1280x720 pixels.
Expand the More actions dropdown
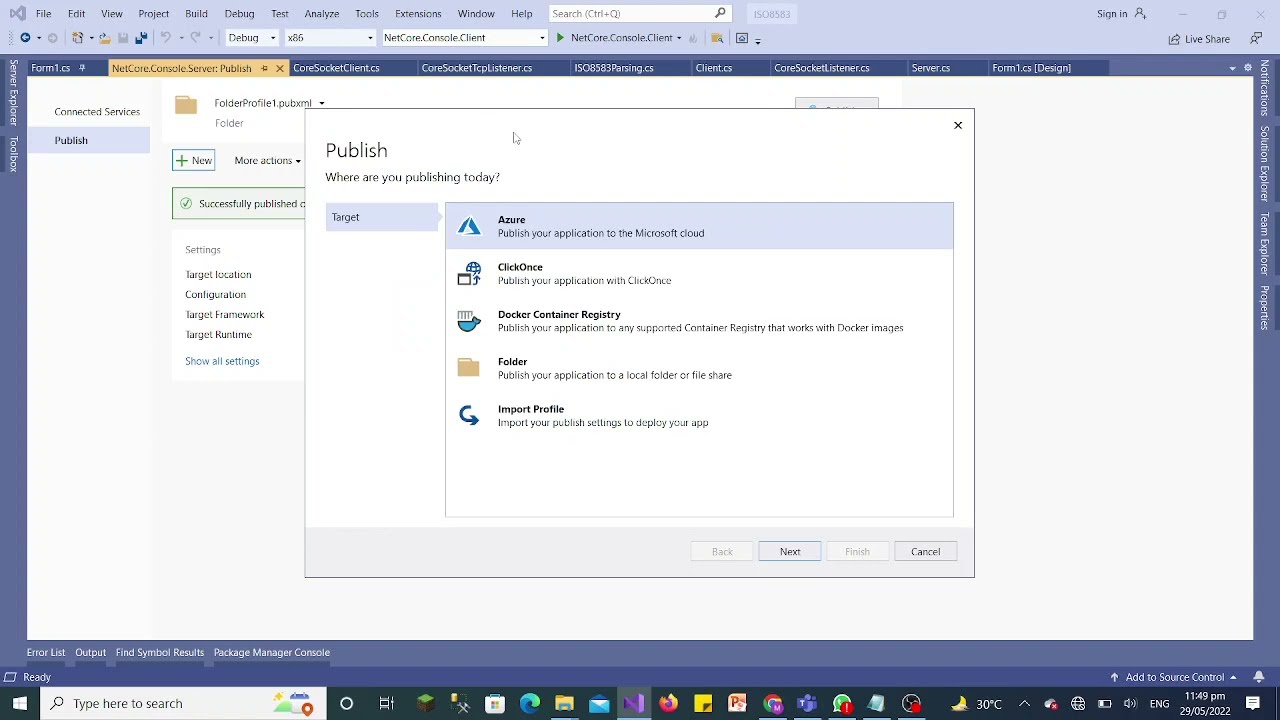(x=267, y=160)
